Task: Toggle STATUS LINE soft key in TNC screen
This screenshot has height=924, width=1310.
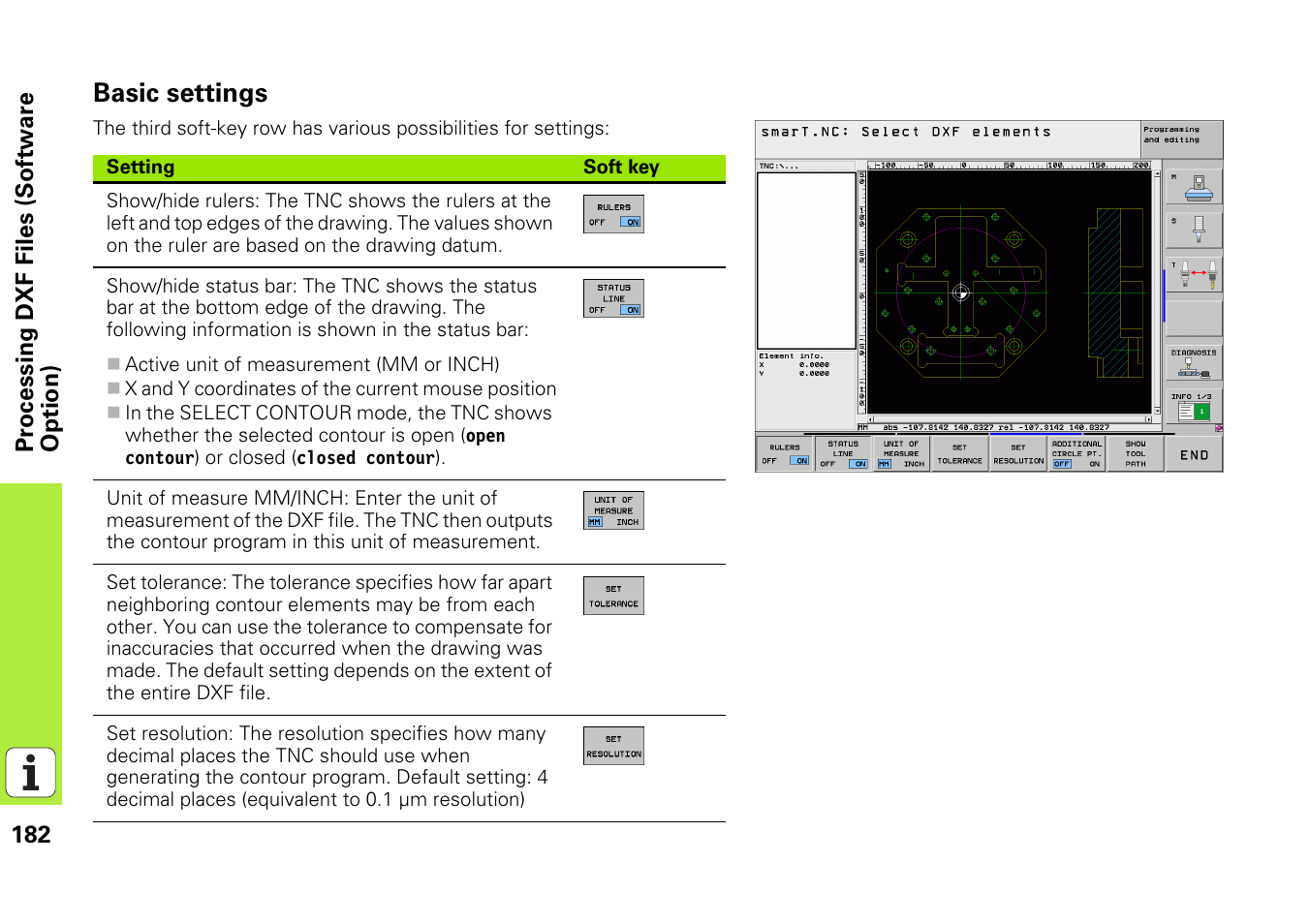Action: (843, 454)
